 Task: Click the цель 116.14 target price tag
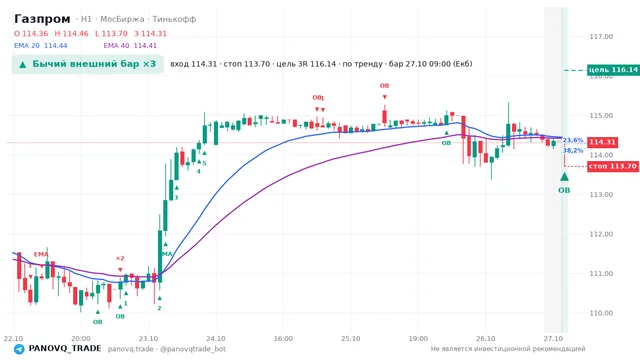point(613,70)
